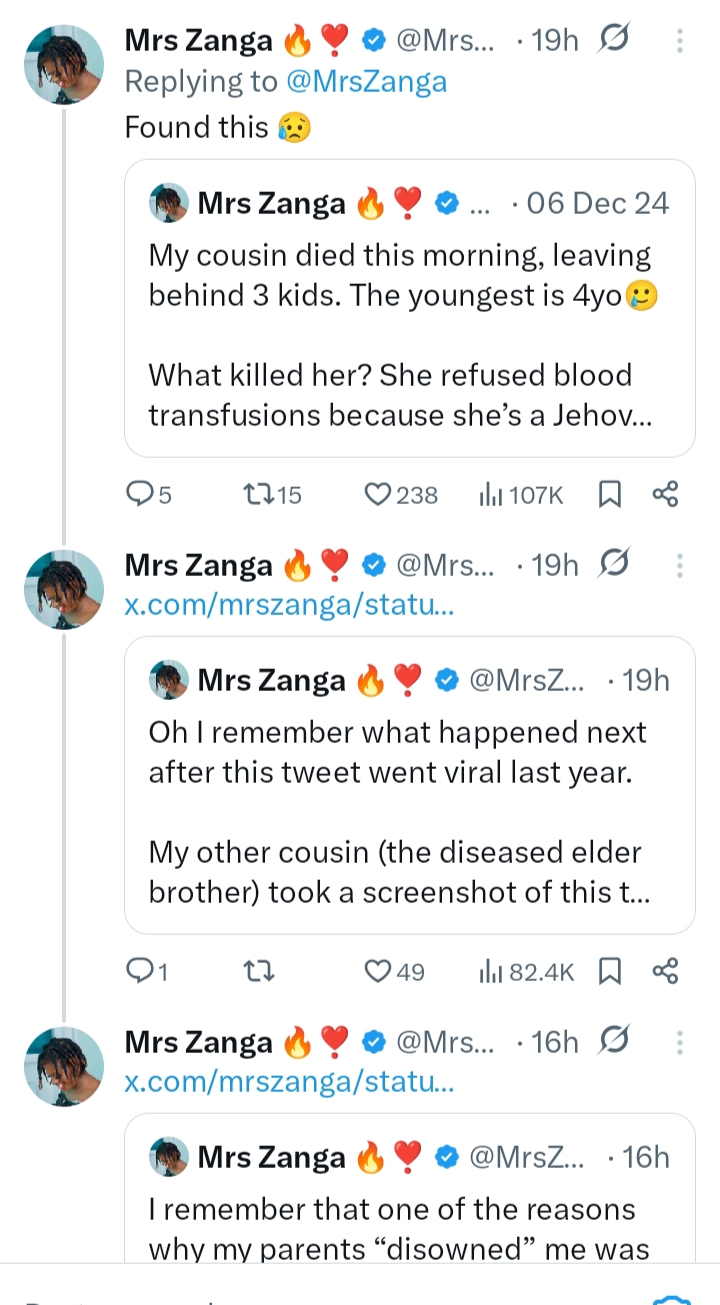This screenshot has width=720, height=1305.
Task: Retweet the post with 15 reposts
Action: tap(257, 494)
